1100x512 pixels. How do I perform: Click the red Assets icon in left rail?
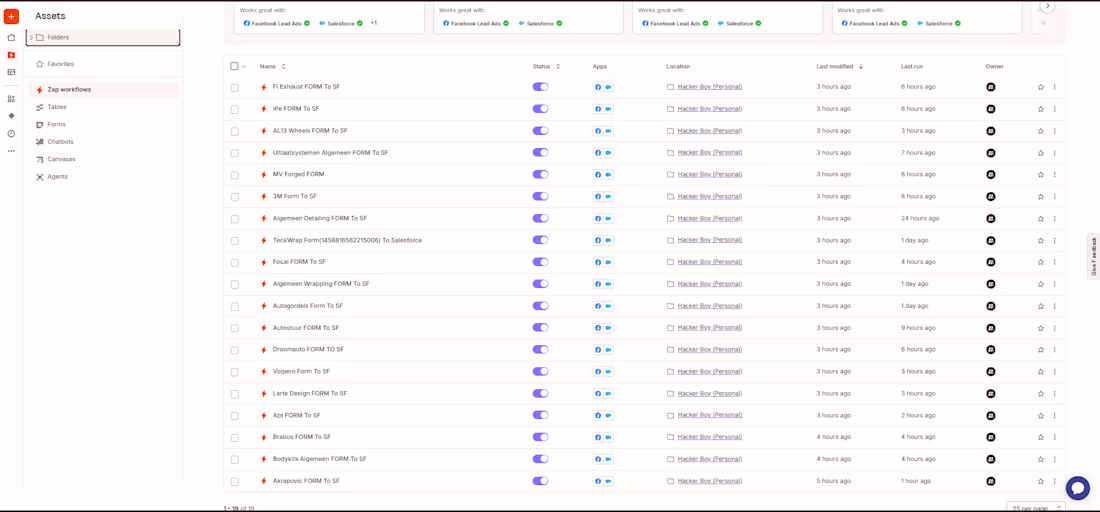point(11,55)
